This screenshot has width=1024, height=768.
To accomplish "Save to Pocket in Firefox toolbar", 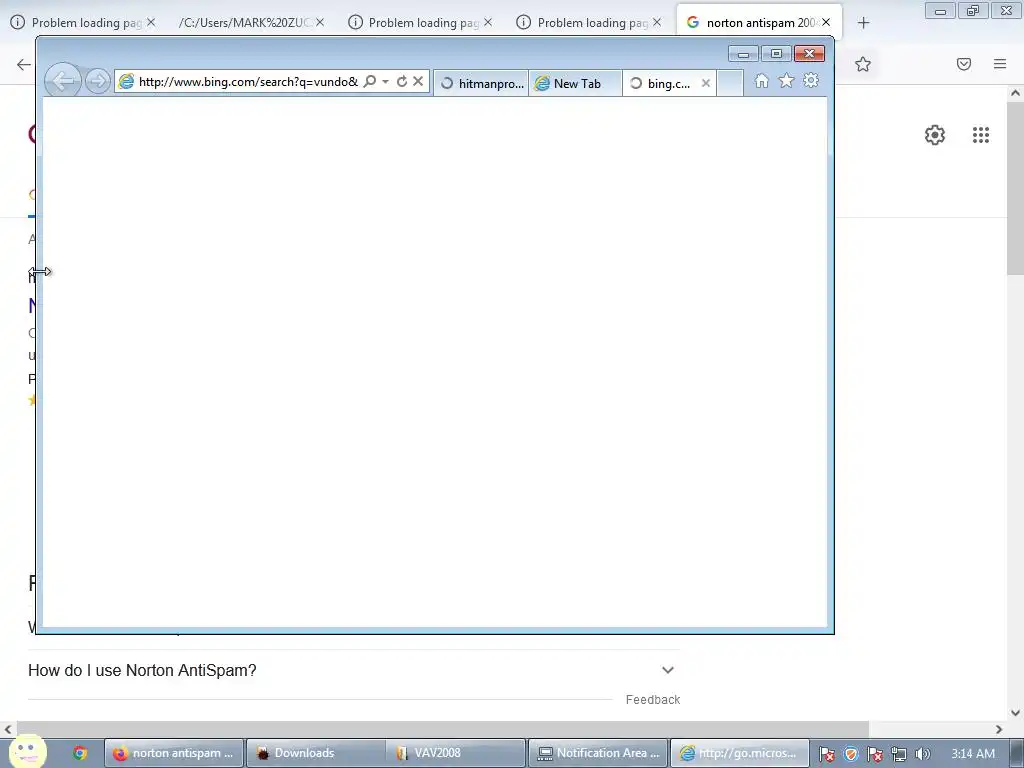I will [964, 64].
